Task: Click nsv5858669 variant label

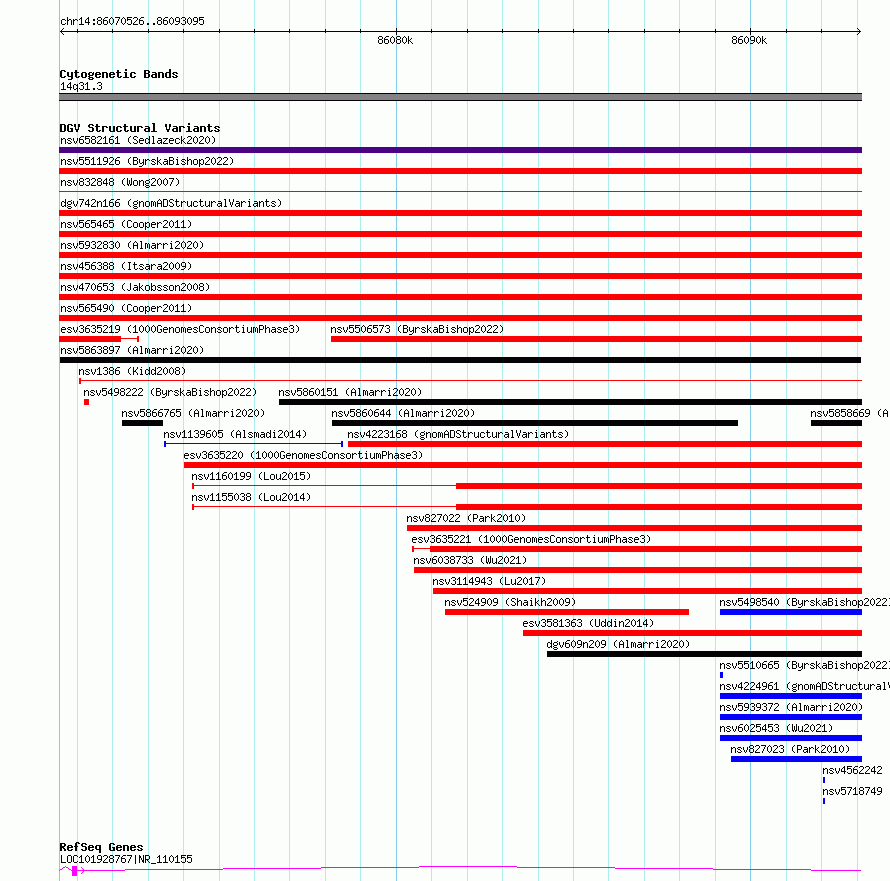Action: point(849,413)
